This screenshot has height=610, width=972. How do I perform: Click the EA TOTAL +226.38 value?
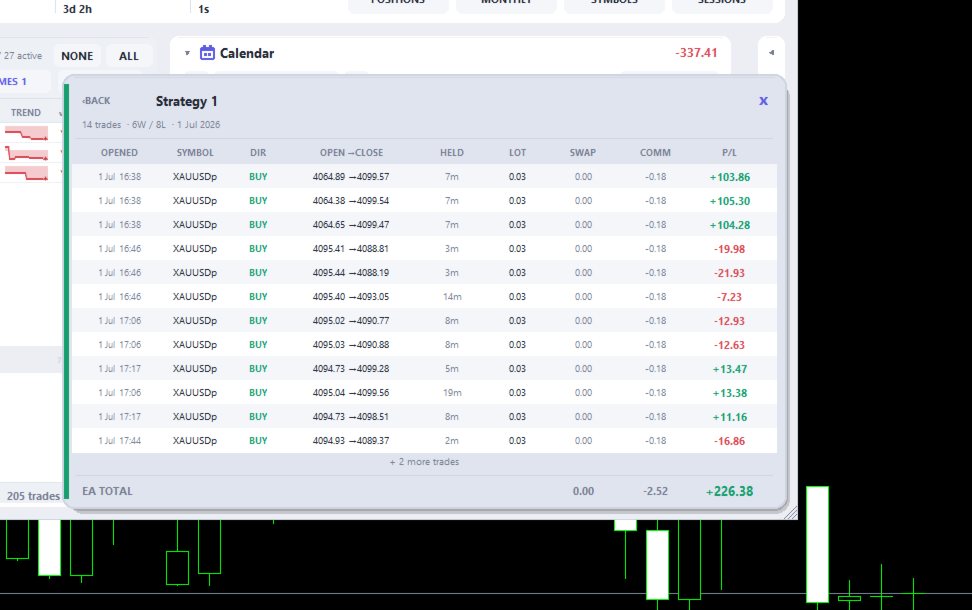(x=729, y=491)
